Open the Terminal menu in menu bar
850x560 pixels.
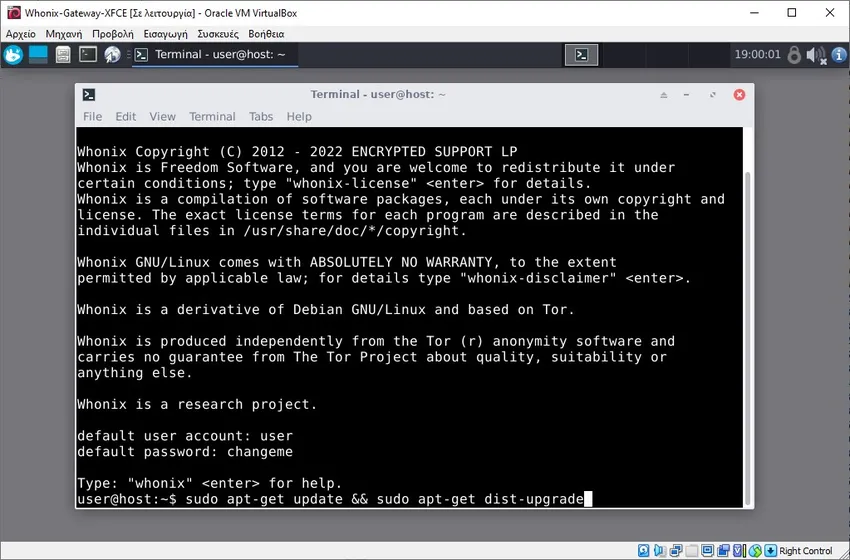click(x=212, y=117)
